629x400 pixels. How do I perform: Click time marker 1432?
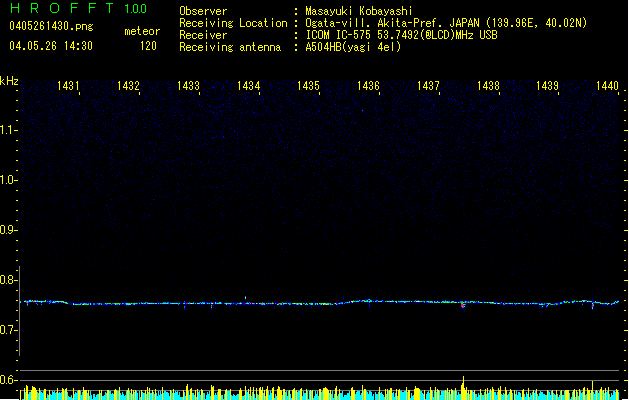[x=128, y=85]
